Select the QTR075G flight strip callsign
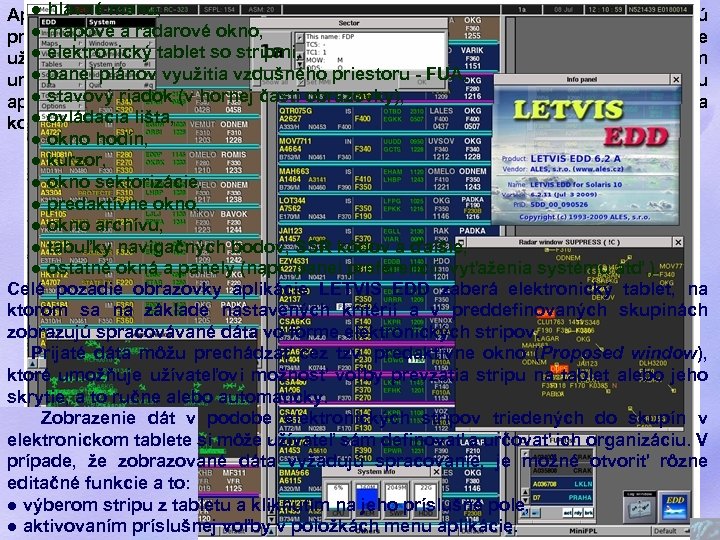 click(x=296, y=111)
